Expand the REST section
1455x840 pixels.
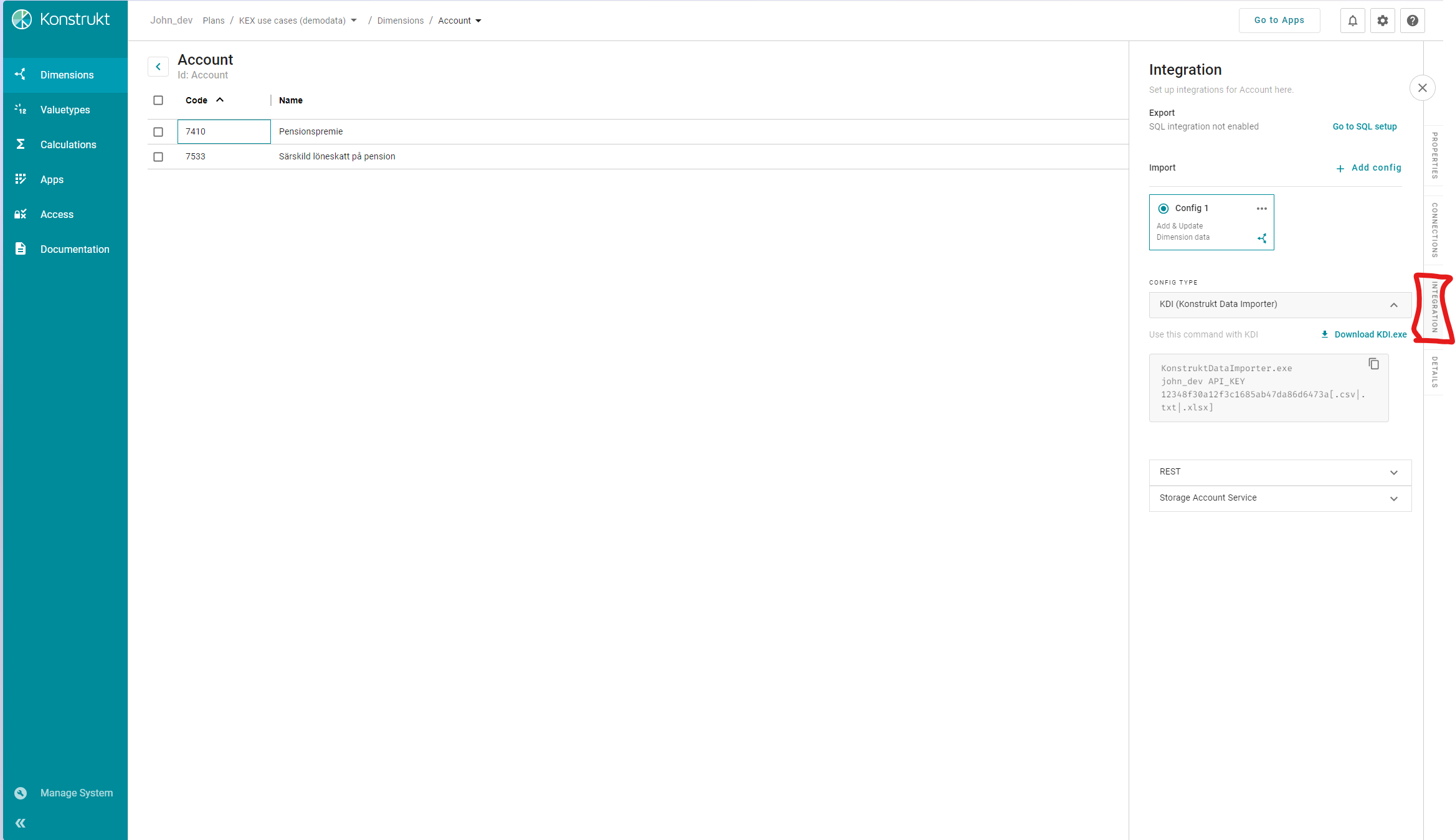[x=1393, y=473]
